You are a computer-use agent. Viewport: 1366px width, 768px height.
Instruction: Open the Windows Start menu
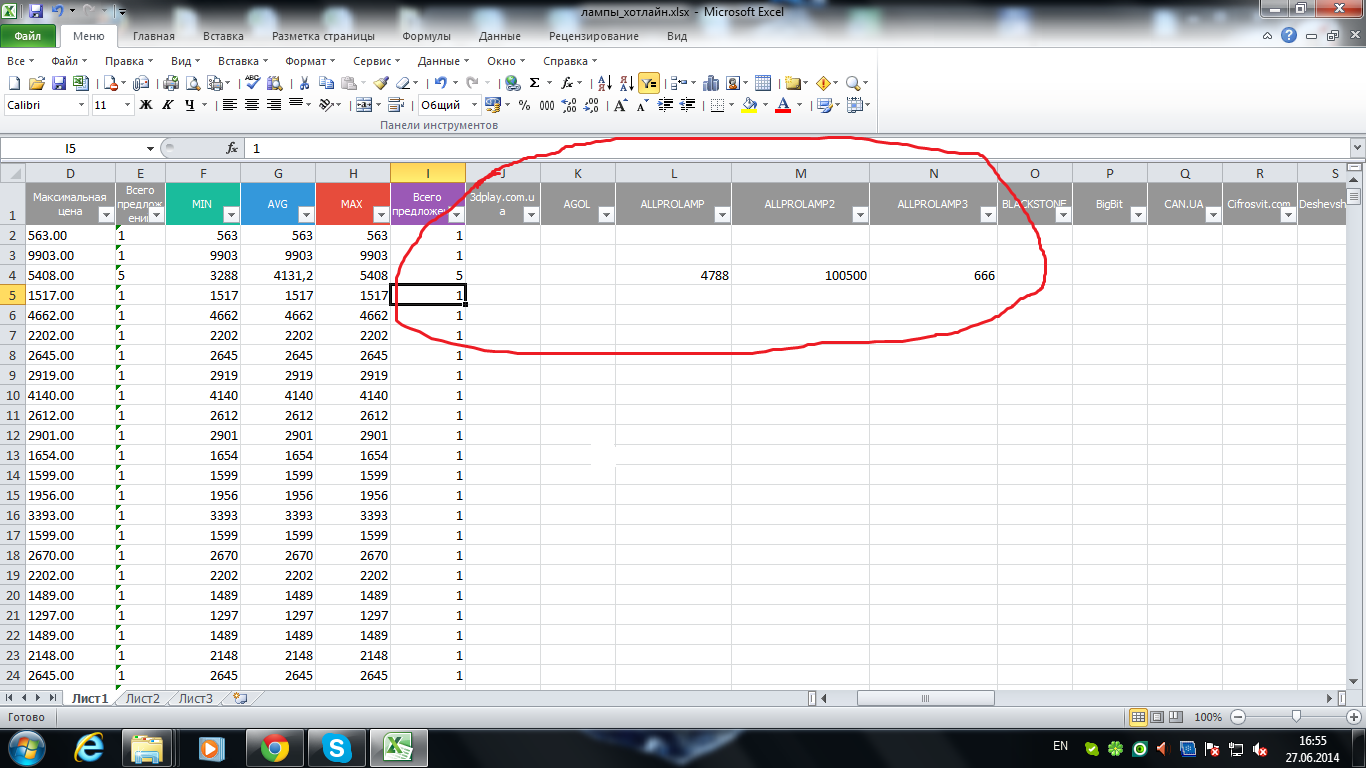click(x=24, y=746)
